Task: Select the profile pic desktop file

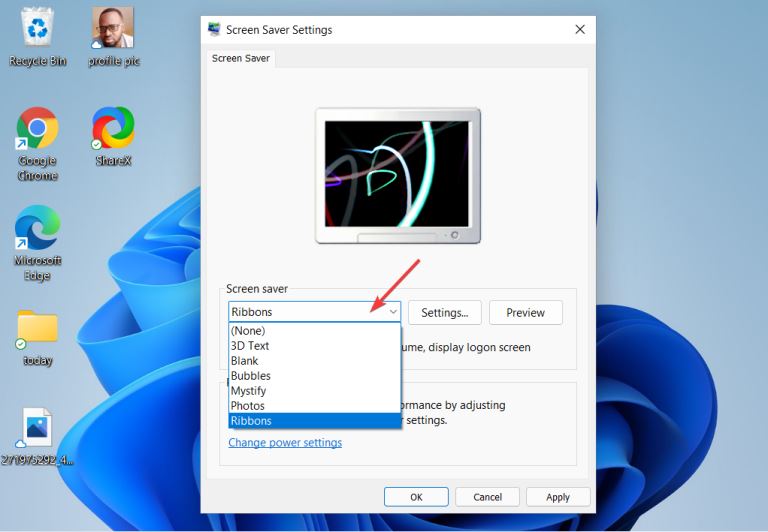Action: tap(113, 37)
